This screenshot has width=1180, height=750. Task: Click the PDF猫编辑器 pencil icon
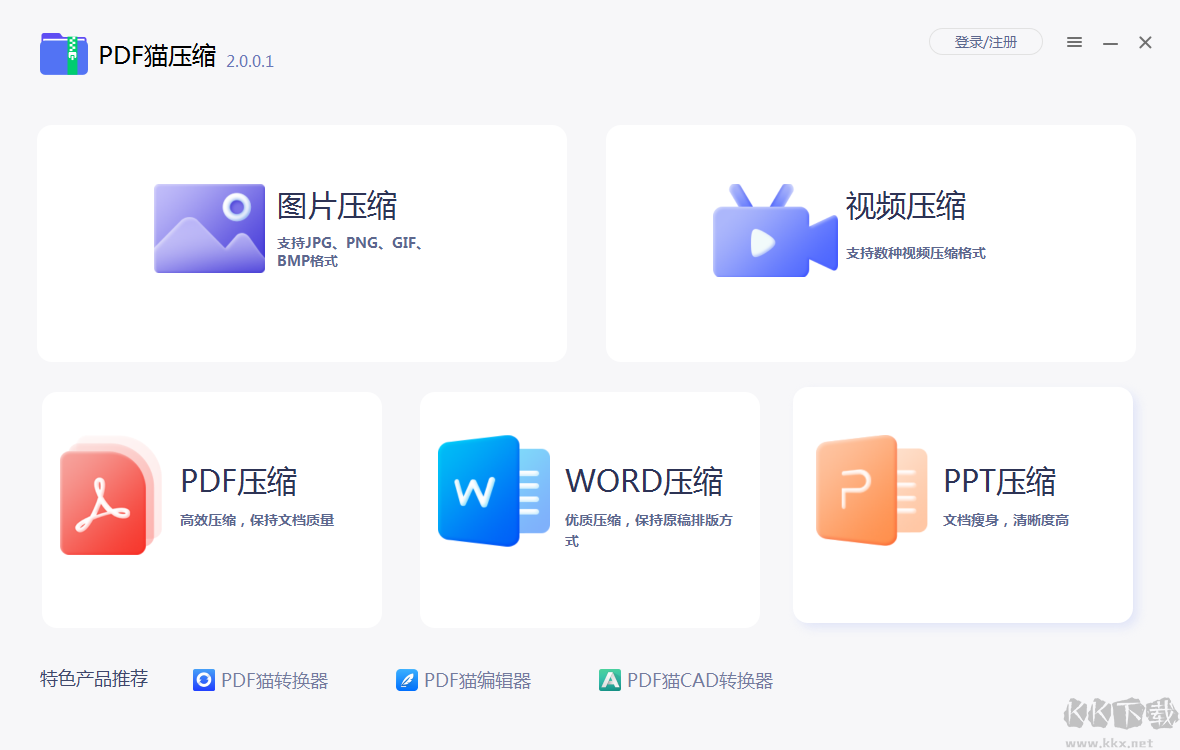click(407, 680)
